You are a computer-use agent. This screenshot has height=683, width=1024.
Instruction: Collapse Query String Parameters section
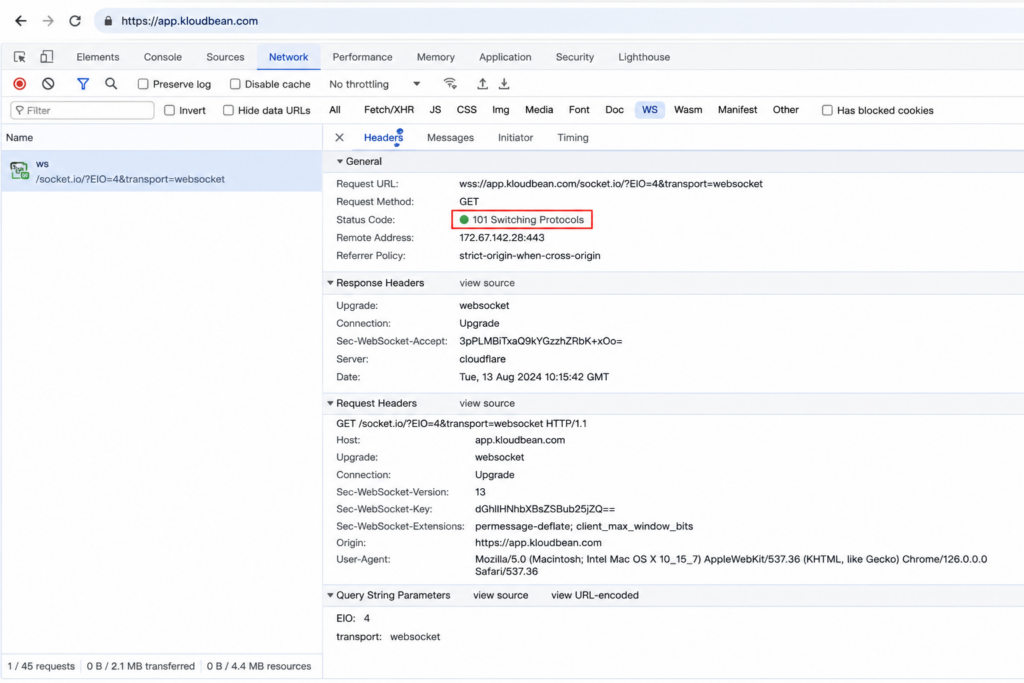[330, 595]
